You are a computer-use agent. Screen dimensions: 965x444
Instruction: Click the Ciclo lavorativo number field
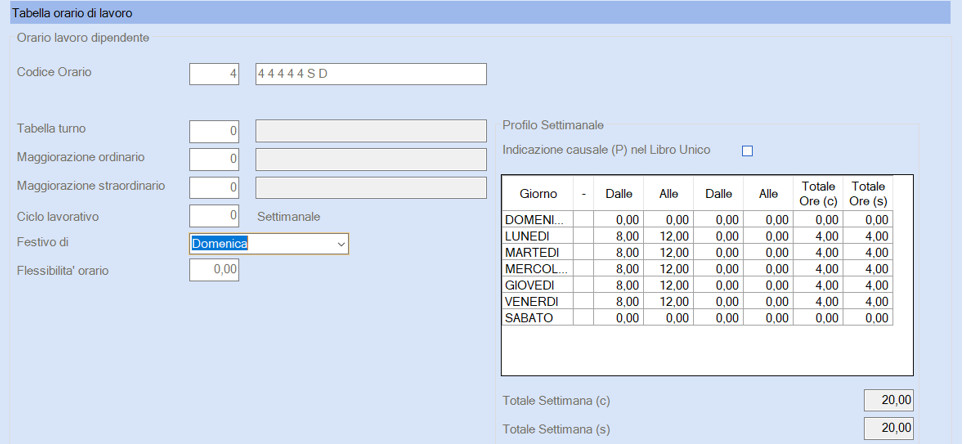(214, 216)
